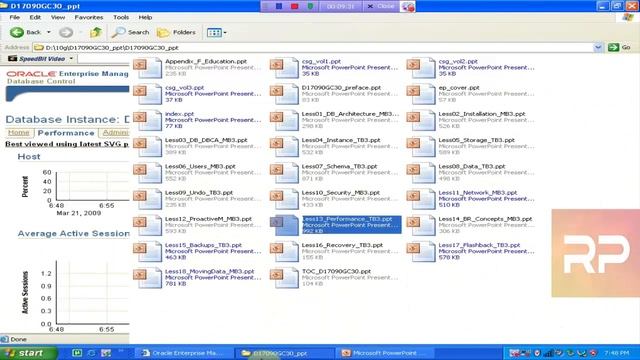Open the View menu
The height and width of the screenshot is (360, 640).
pos(58,18)
